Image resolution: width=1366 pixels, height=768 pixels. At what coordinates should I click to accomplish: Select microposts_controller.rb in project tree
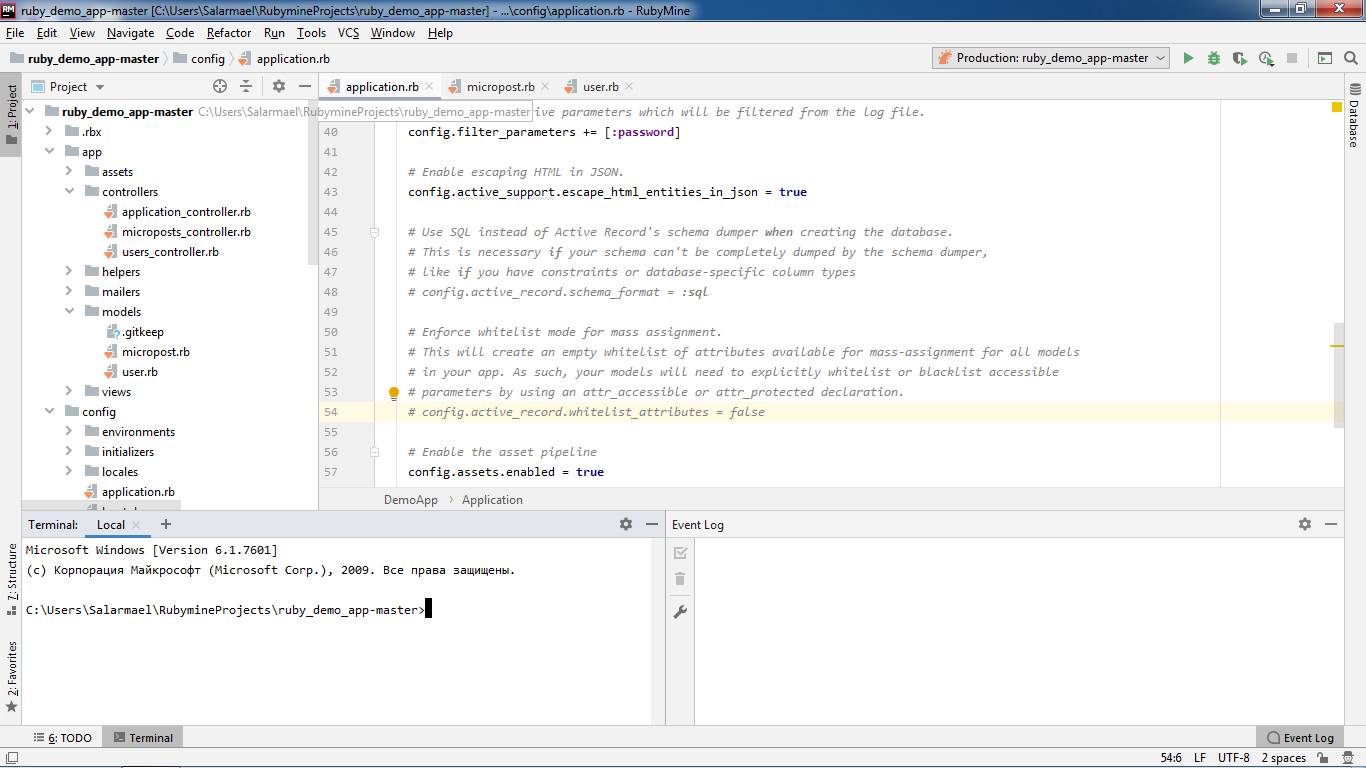coord(186,232)
